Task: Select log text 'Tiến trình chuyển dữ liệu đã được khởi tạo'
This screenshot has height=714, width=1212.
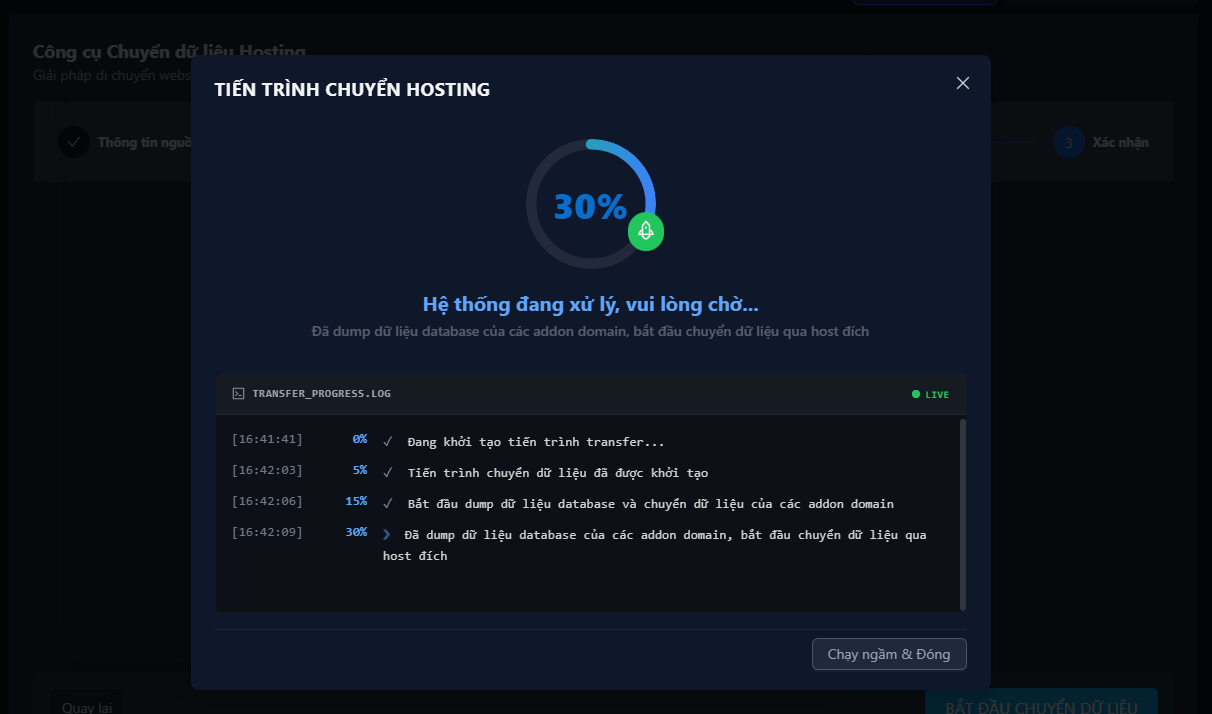Action: click(558, 473)
